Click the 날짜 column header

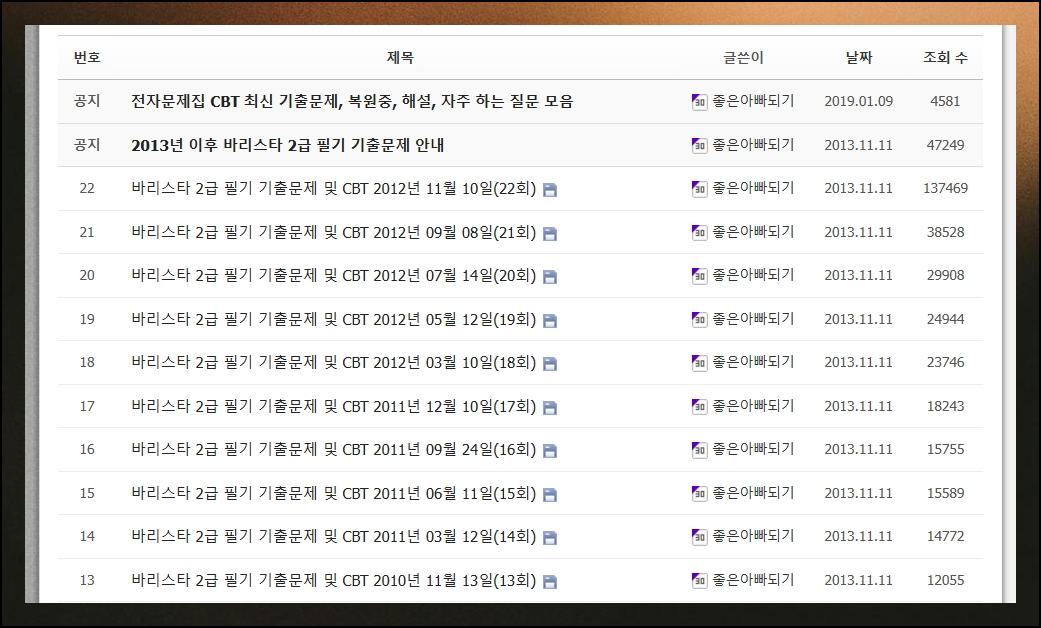[x=859, y=58]
